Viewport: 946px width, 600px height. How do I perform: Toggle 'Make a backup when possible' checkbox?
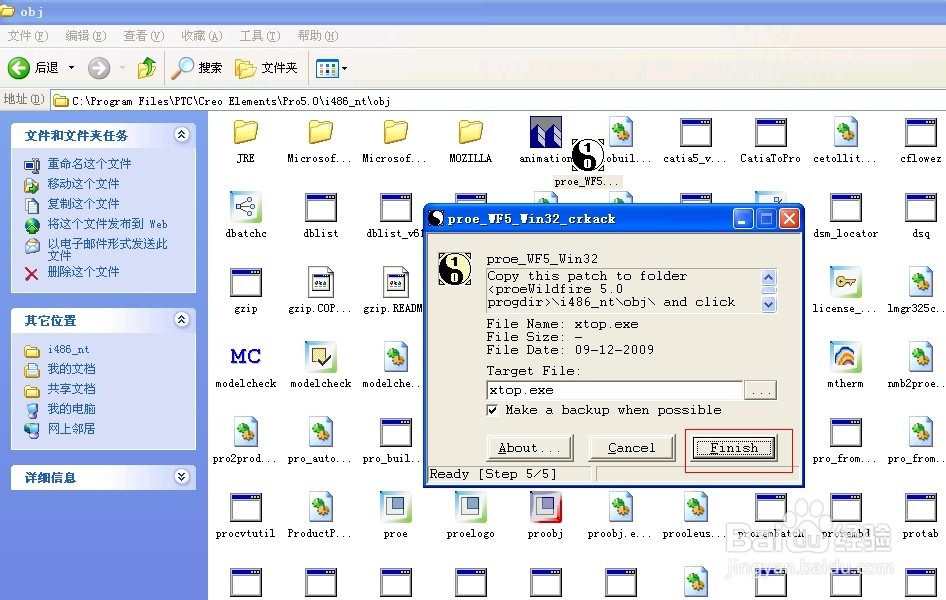click(x=492, y=410)
